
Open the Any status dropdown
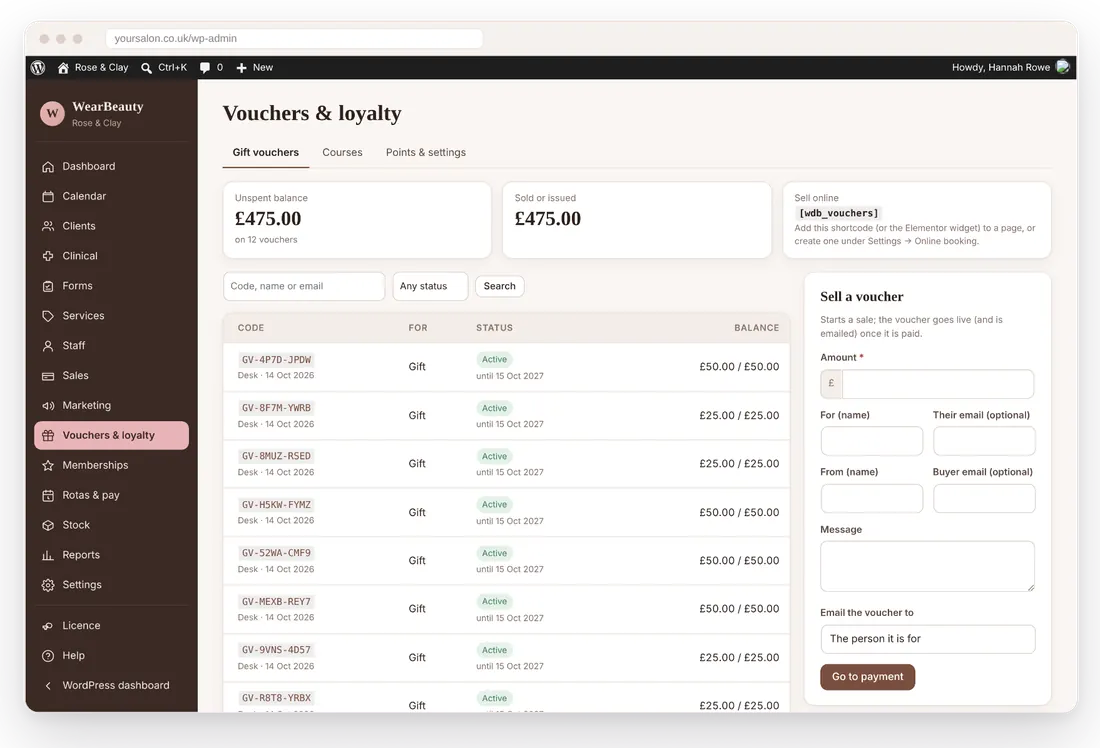click(430, 286)
